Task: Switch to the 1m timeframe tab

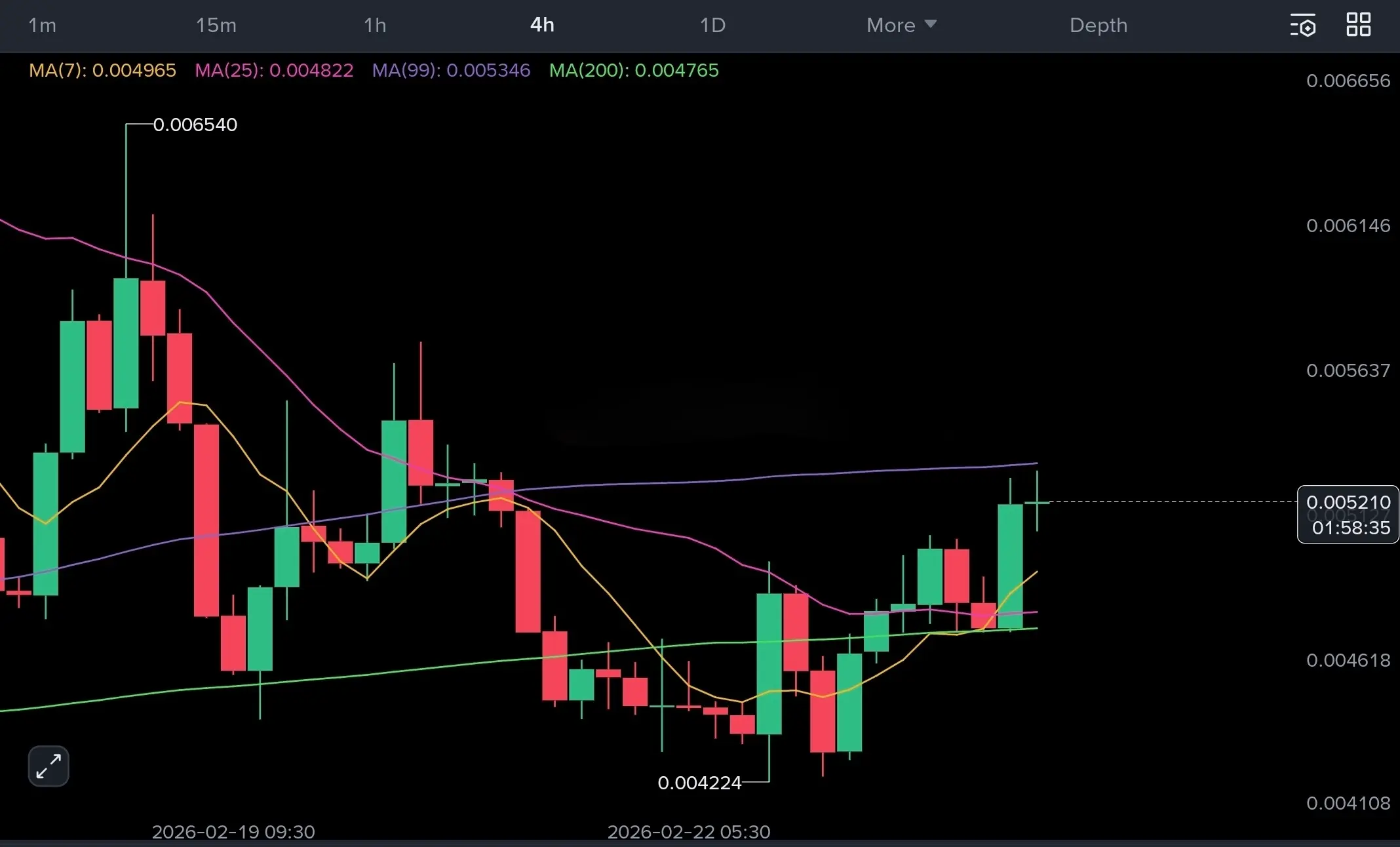Action: point(42,25)
